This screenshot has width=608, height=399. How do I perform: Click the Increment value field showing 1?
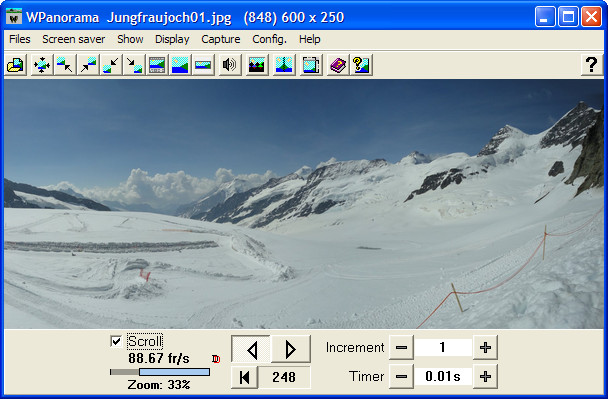[443, 347]
